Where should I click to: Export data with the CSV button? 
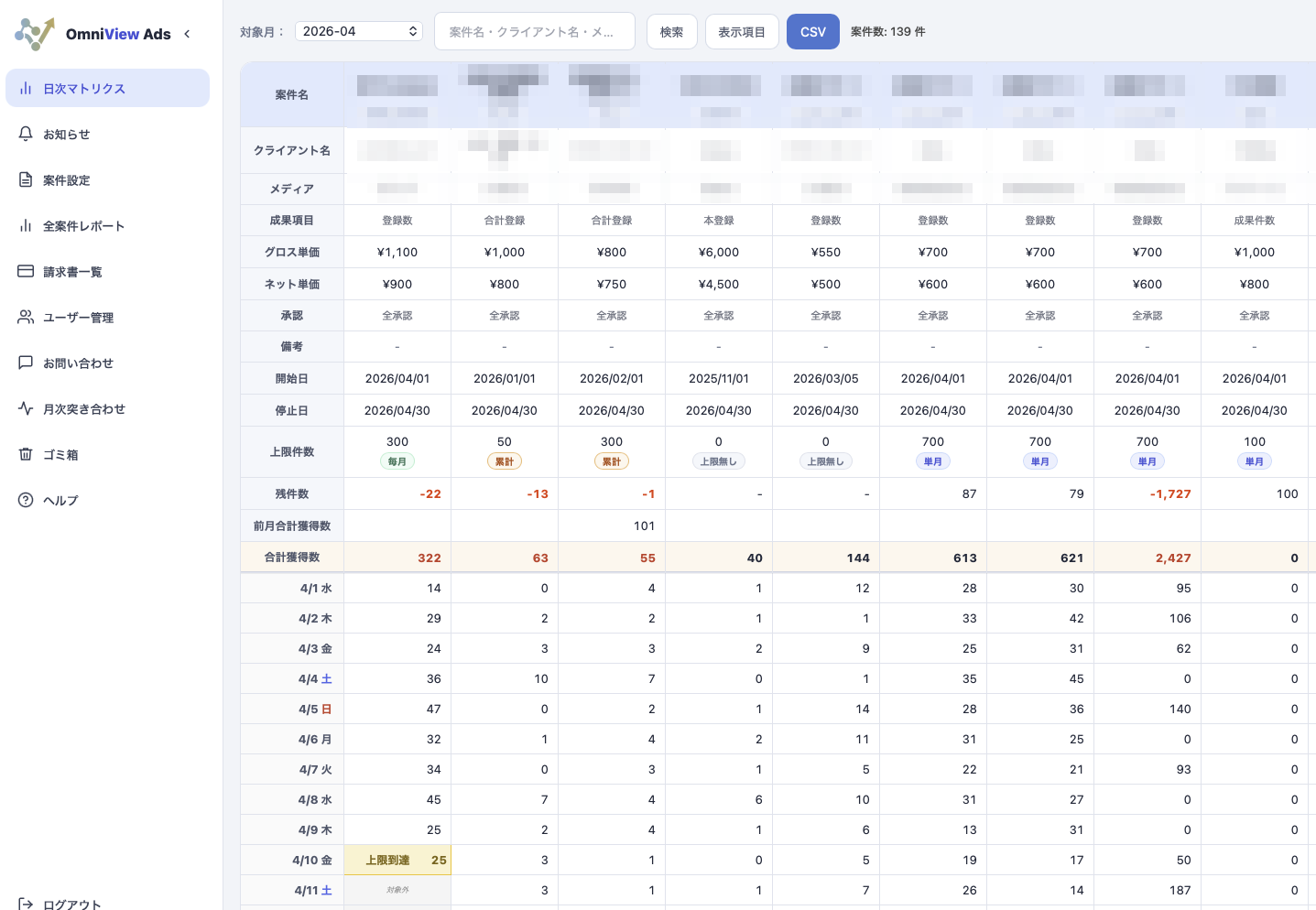(813, 32)
